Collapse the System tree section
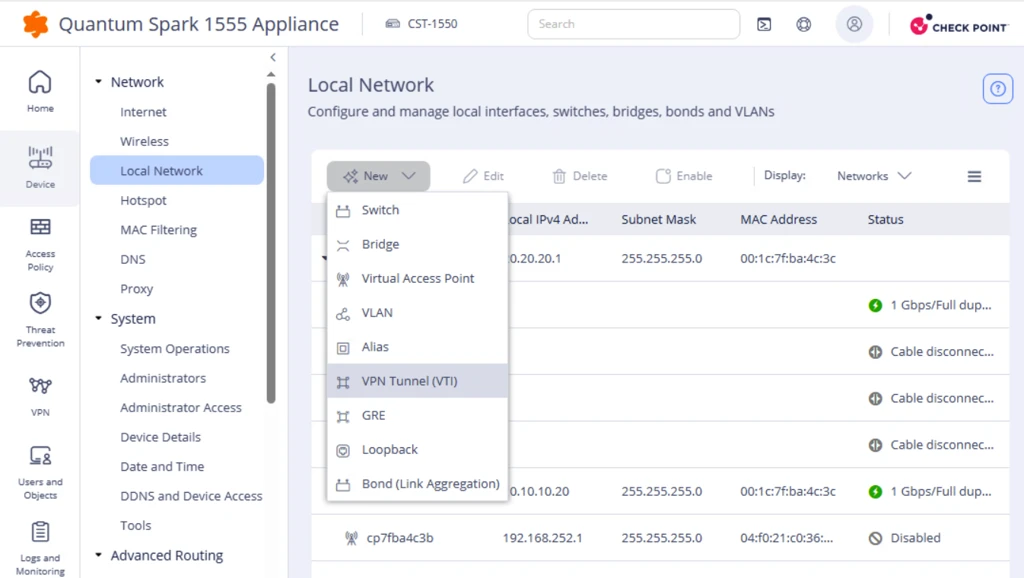The height and width of the screenshot is (578, 1024). coord(99,319)
